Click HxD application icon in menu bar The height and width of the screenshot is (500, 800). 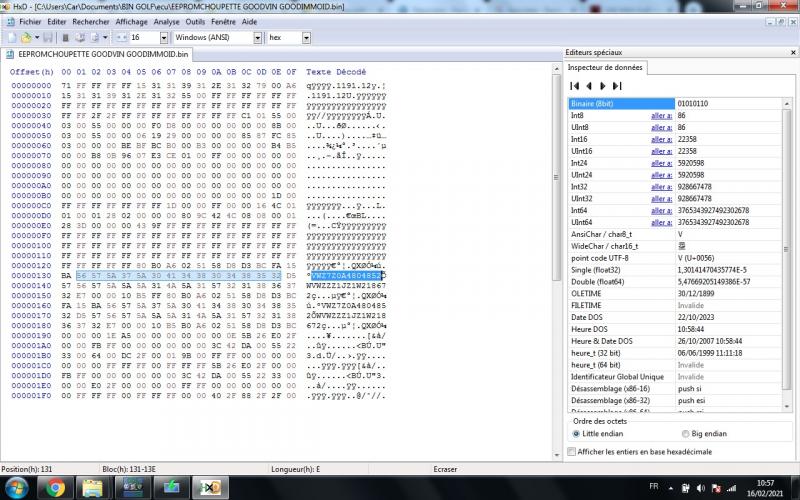pyautogui.click(x=10, y=22)
